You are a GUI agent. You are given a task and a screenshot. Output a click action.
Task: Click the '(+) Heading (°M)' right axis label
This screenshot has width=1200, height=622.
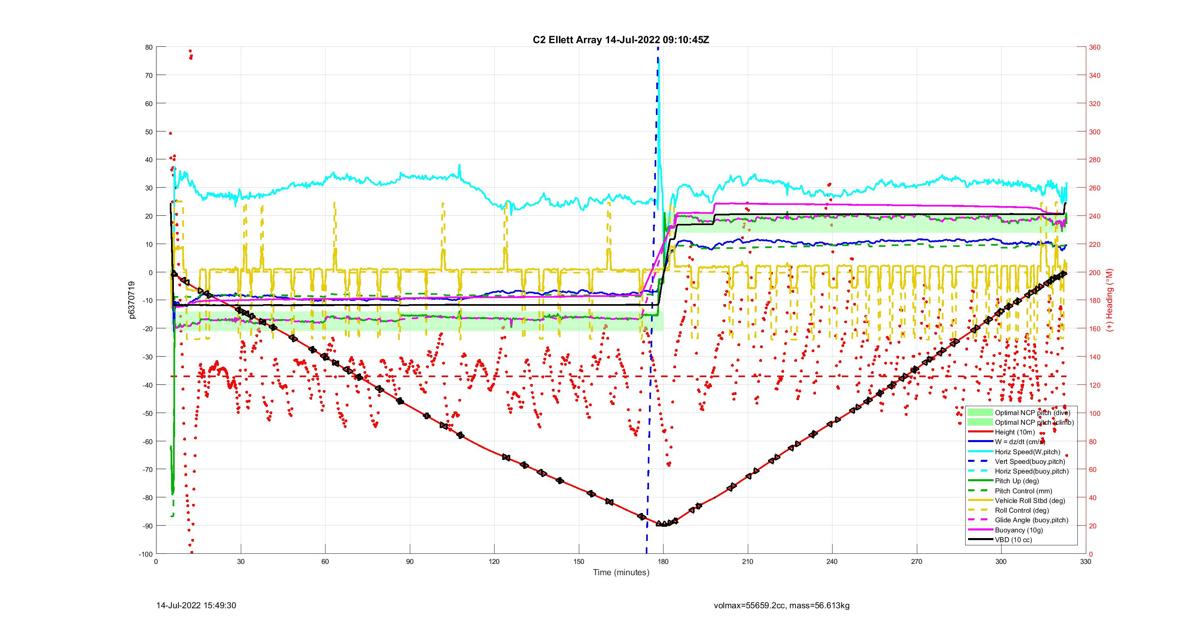(1111, 300)
